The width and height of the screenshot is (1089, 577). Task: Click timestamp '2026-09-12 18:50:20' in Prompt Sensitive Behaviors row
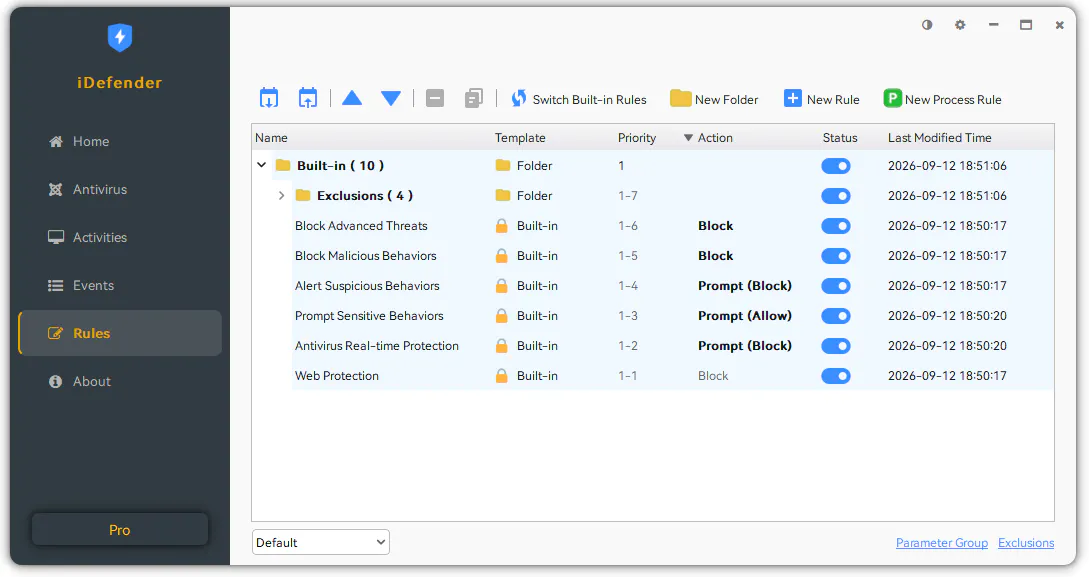947,316
